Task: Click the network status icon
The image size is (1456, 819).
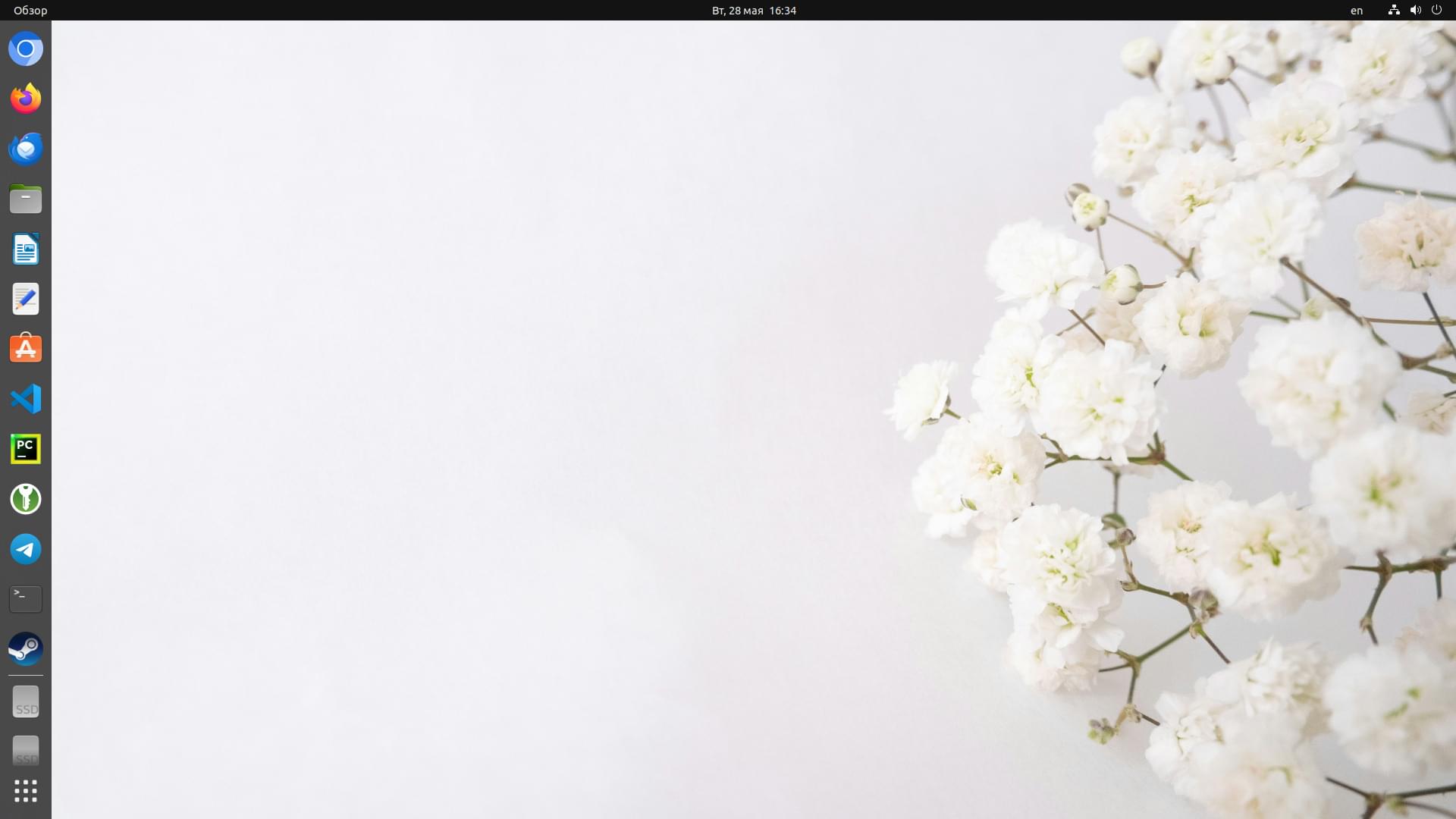Action: [1394, 10]
